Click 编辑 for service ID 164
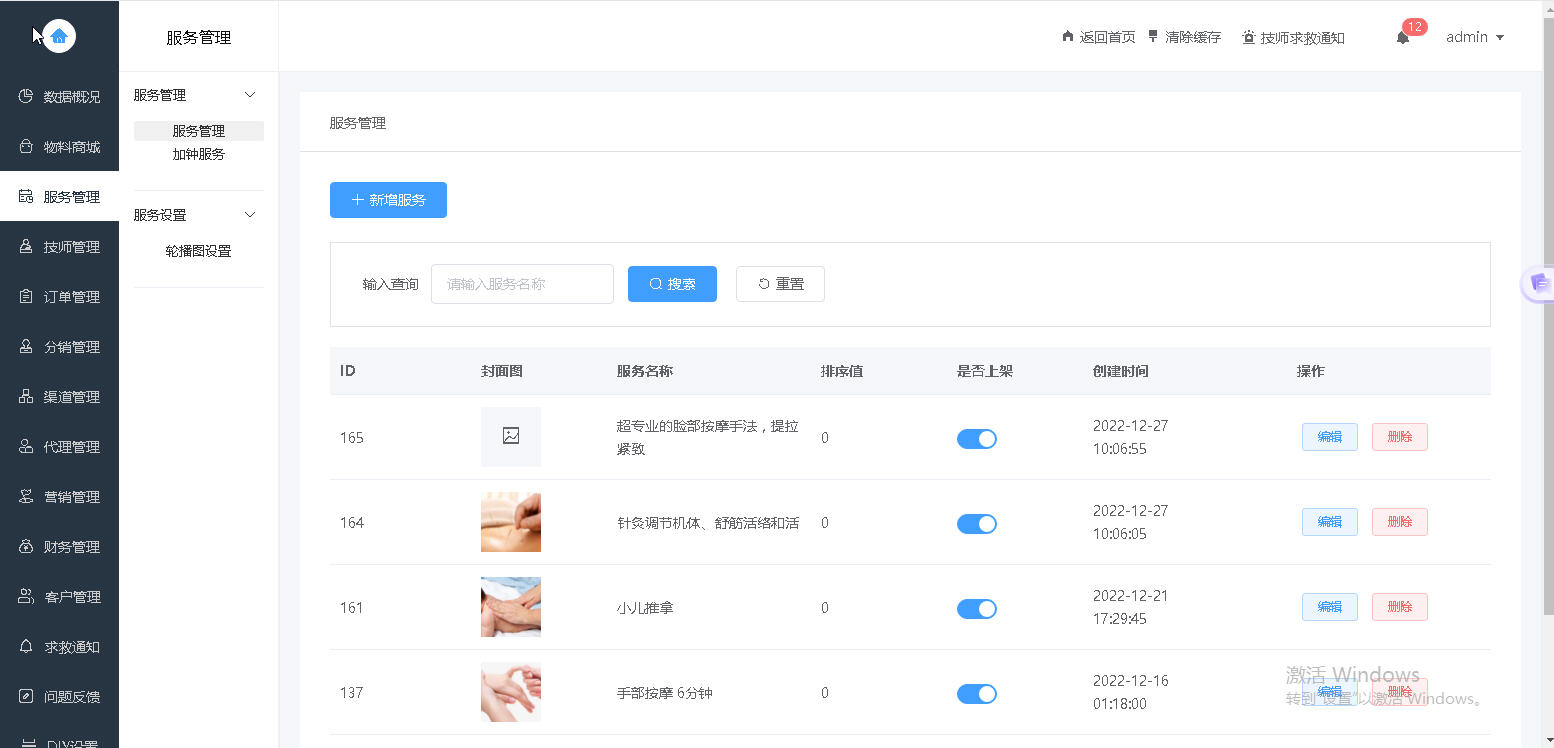 click(x=1330, y=522)
